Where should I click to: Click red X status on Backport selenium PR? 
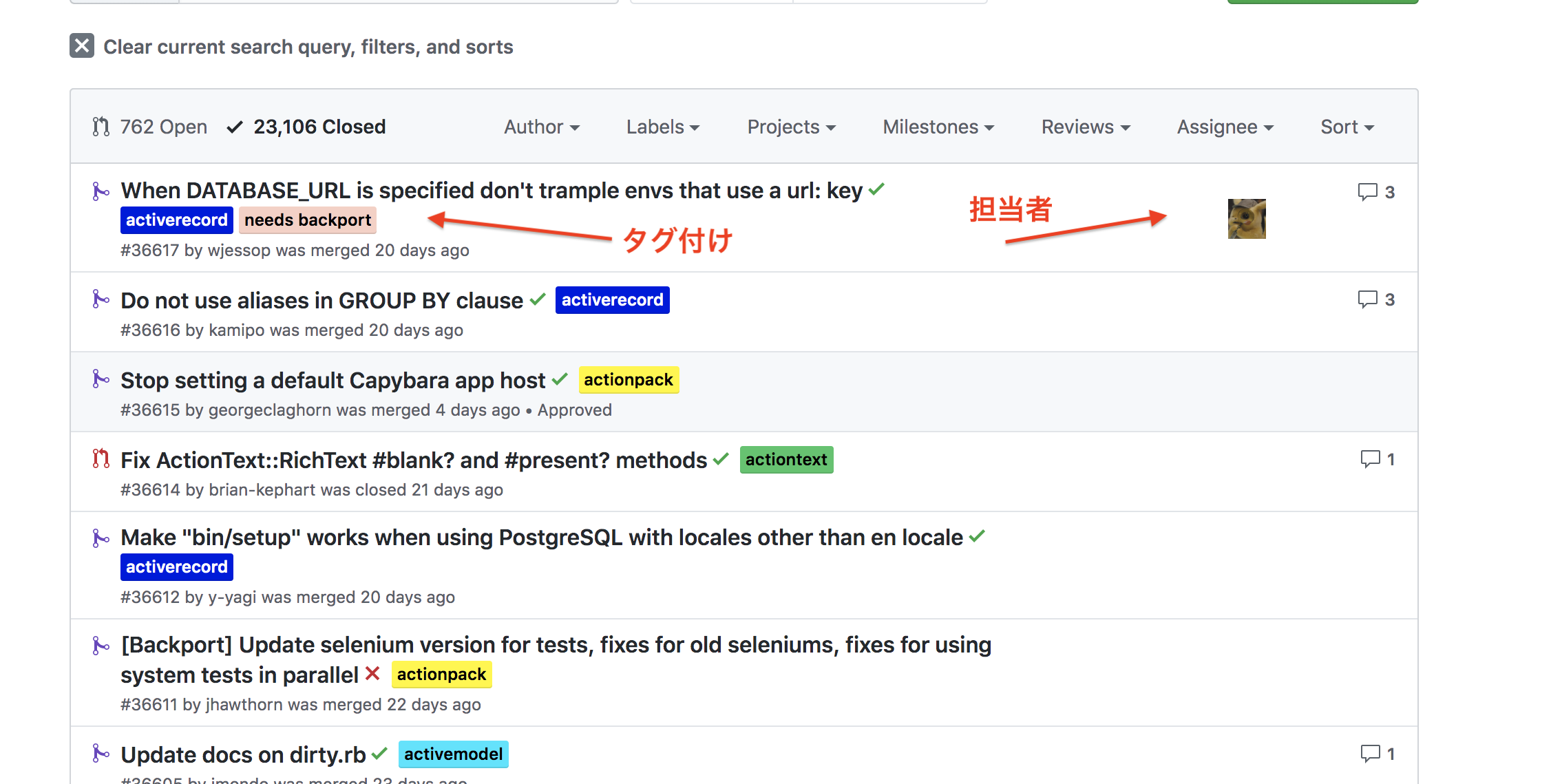372,673
